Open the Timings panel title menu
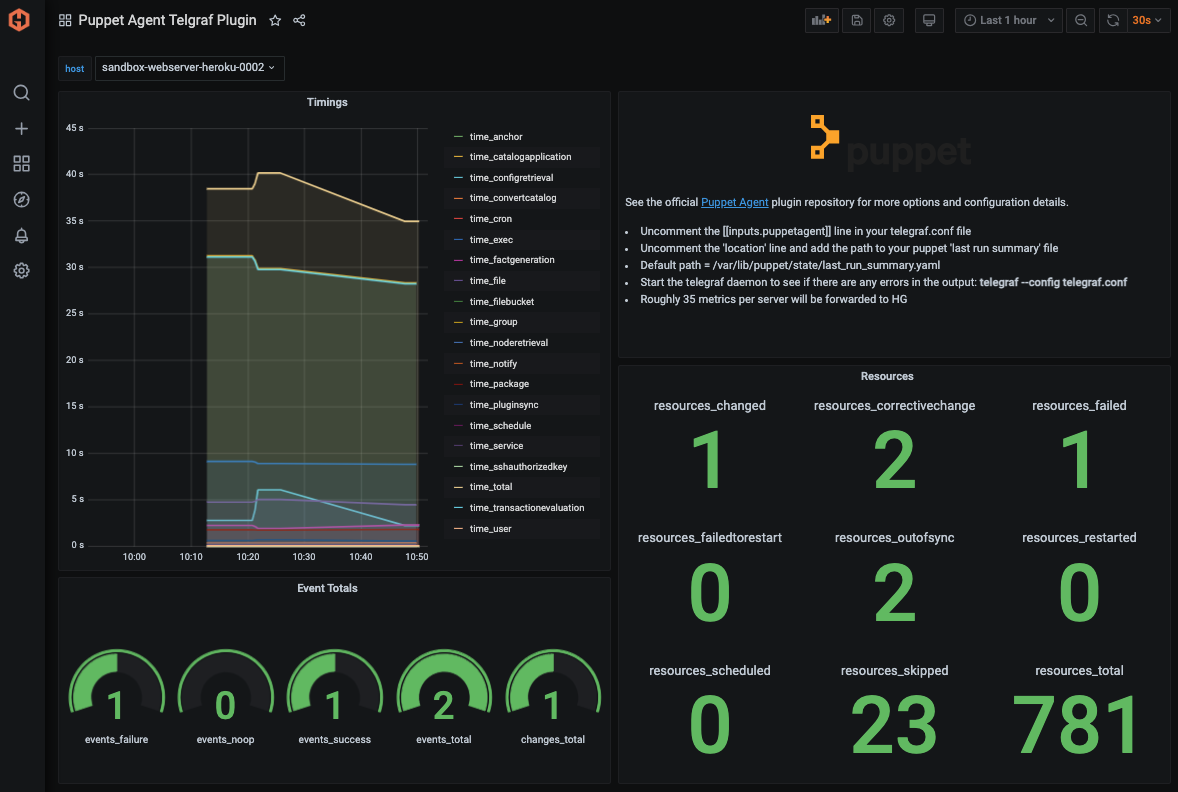Viewport: 1178px width, 792px height. point(327,102)
